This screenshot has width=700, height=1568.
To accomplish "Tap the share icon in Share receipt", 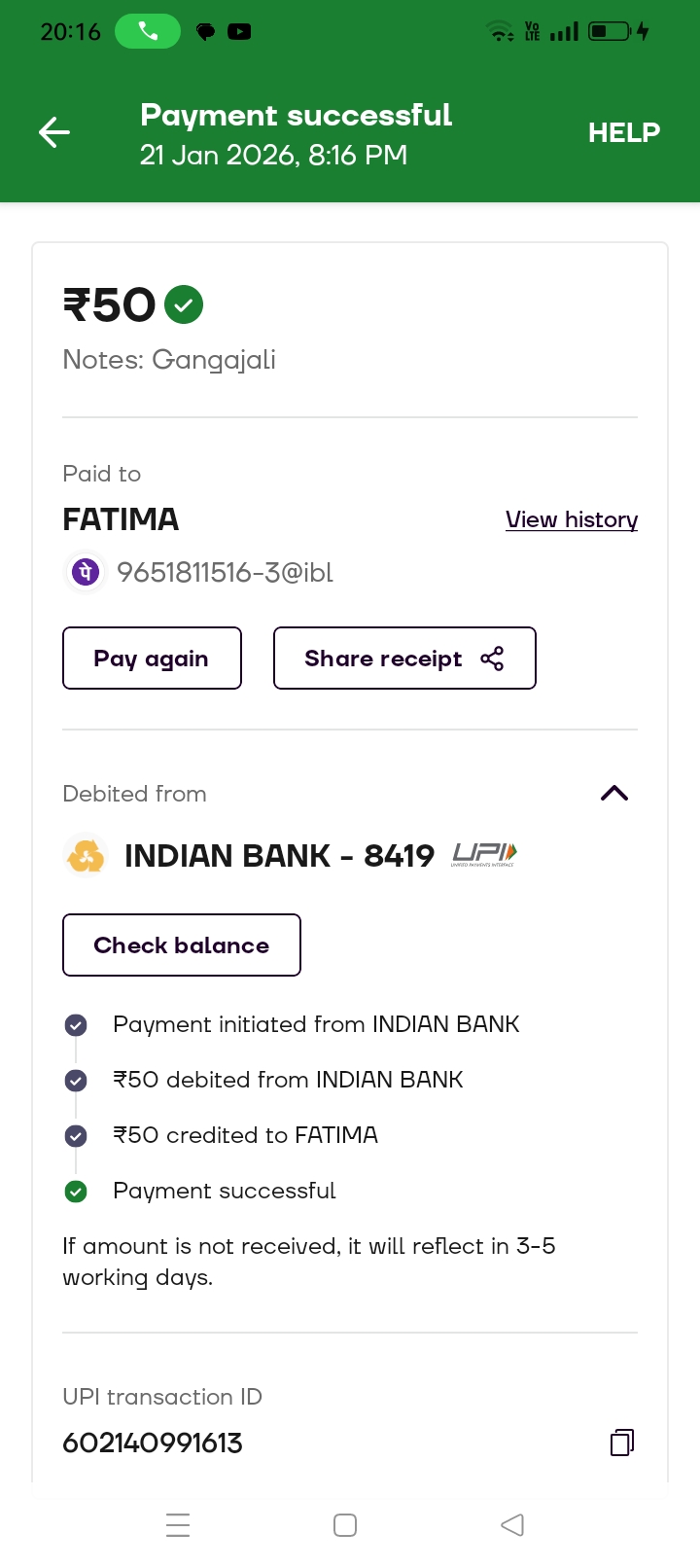I will click(x=492, y=659).
